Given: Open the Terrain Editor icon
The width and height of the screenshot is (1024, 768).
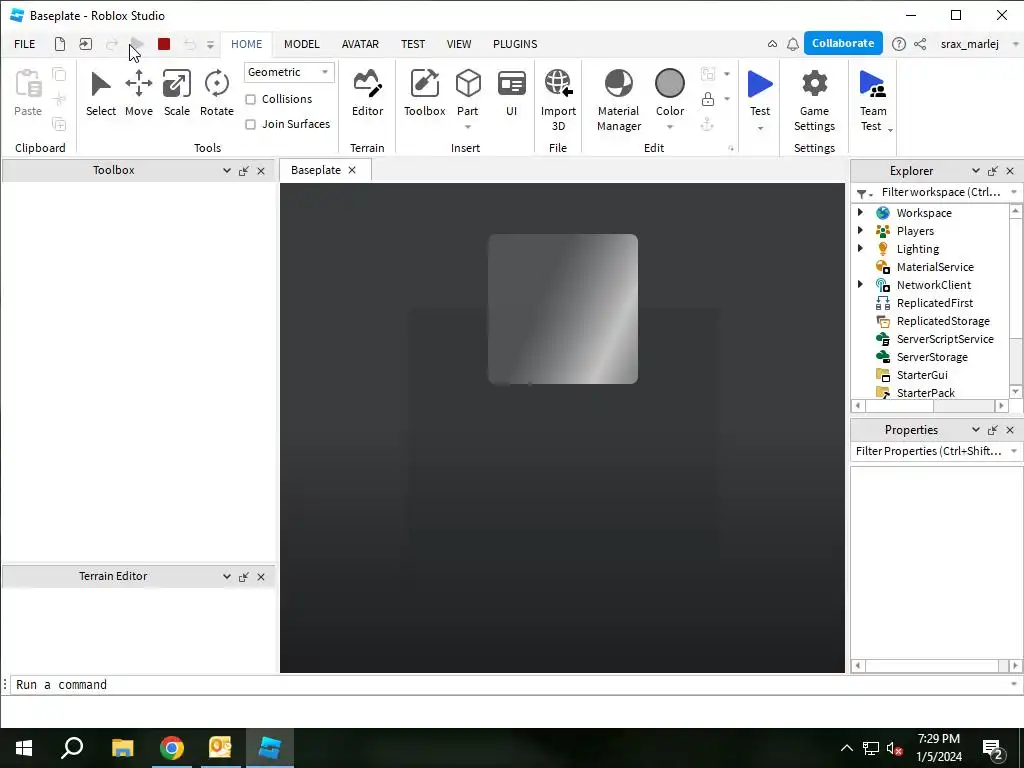Looking at the screenshot, I should click(x=367, y=84).
